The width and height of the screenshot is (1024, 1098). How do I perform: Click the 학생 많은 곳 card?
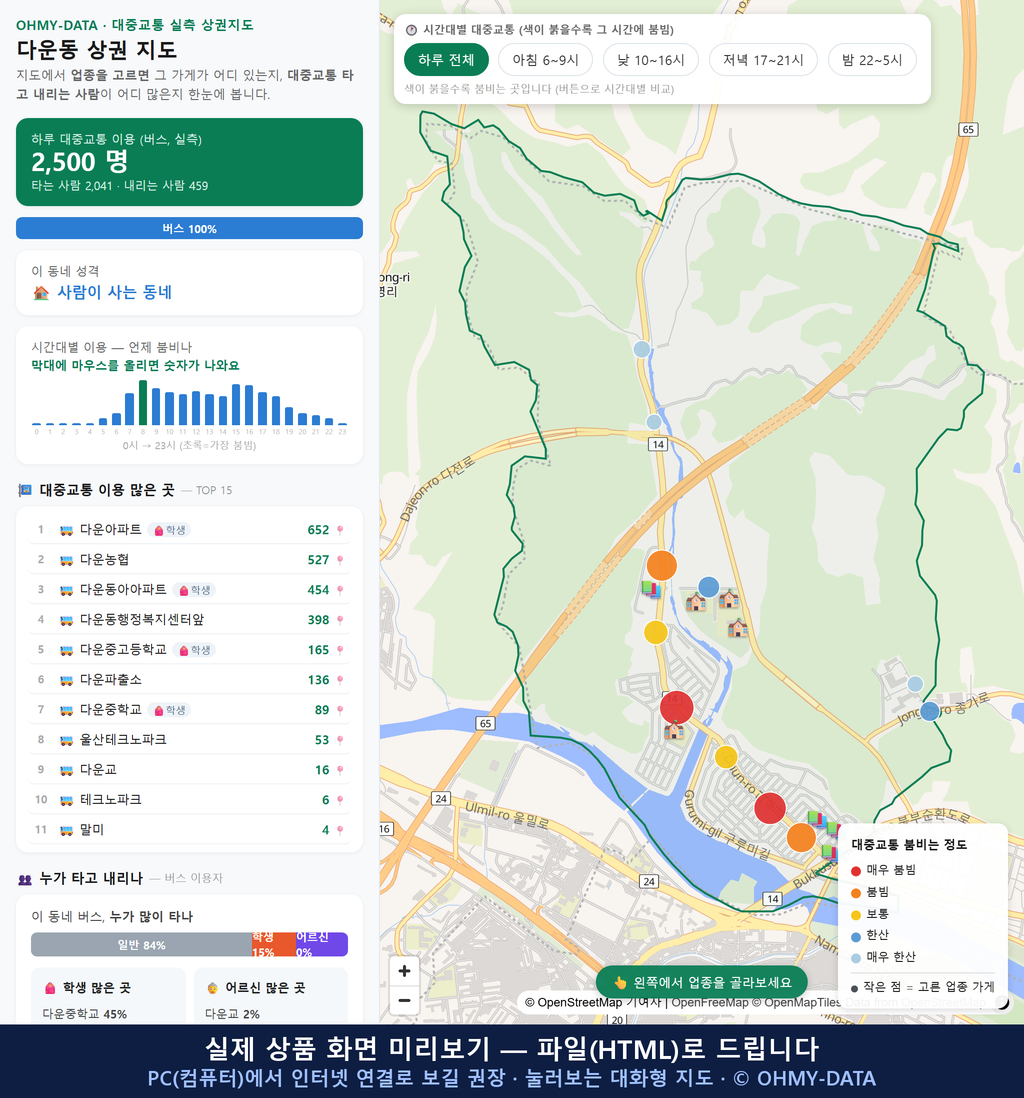point(108,996)
